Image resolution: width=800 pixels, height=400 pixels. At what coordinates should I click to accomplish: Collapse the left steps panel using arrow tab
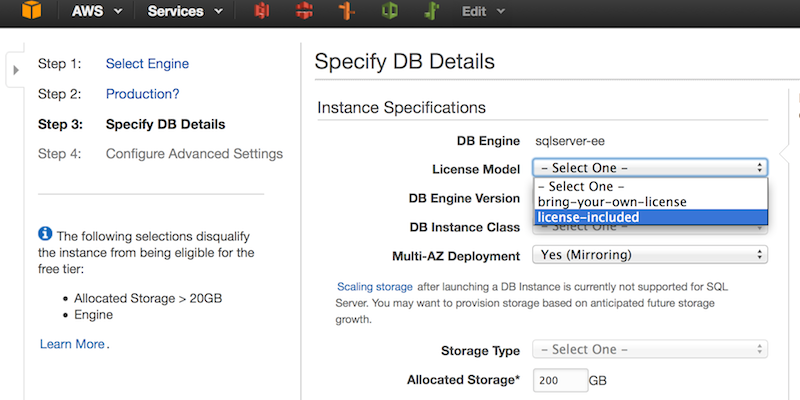[16, 69]
